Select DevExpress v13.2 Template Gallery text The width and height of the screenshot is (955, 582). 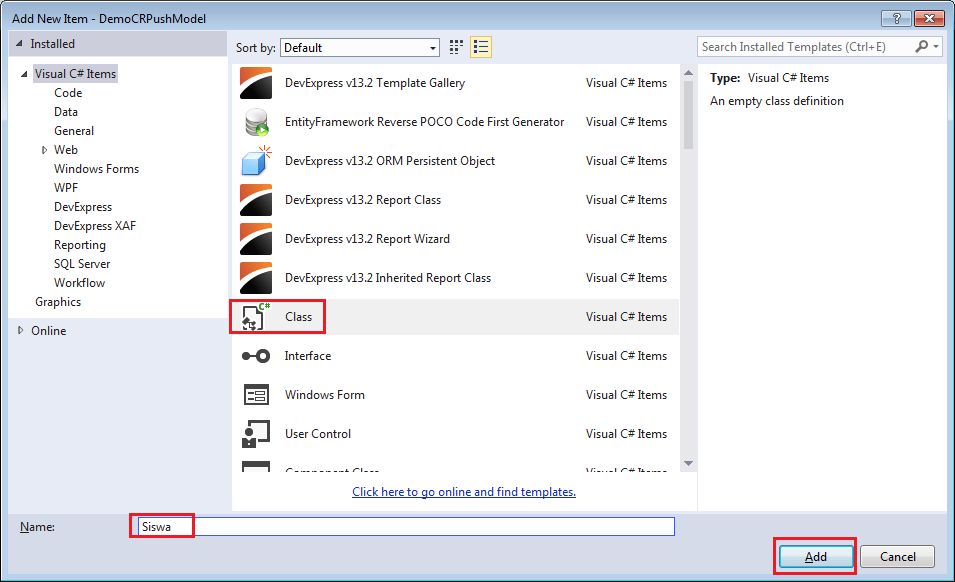(x=375, y=83)
